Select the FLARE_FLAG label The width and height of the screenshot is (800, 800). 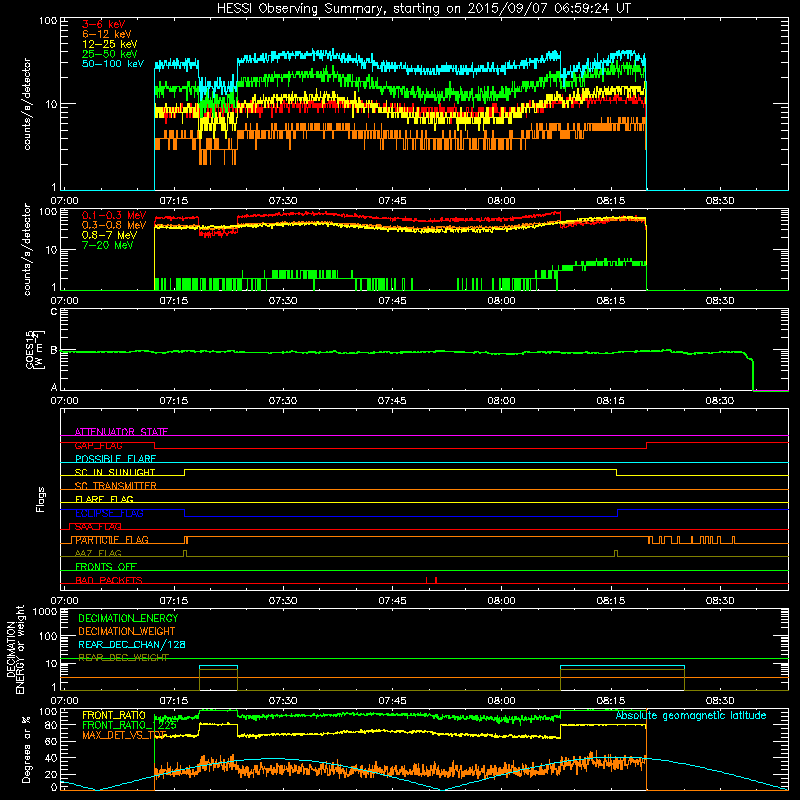pos(104,499)
